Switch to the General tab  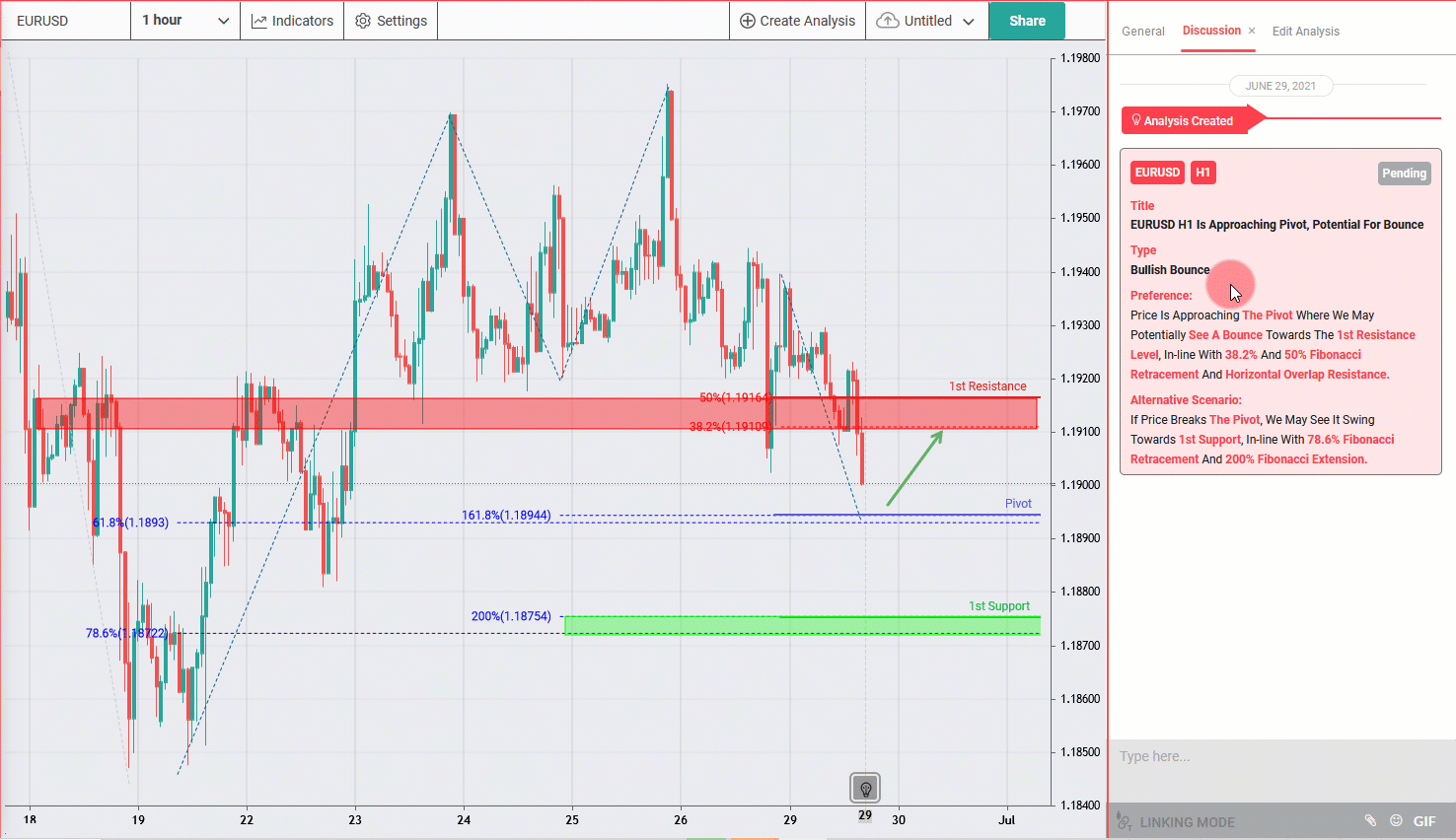1143,32
